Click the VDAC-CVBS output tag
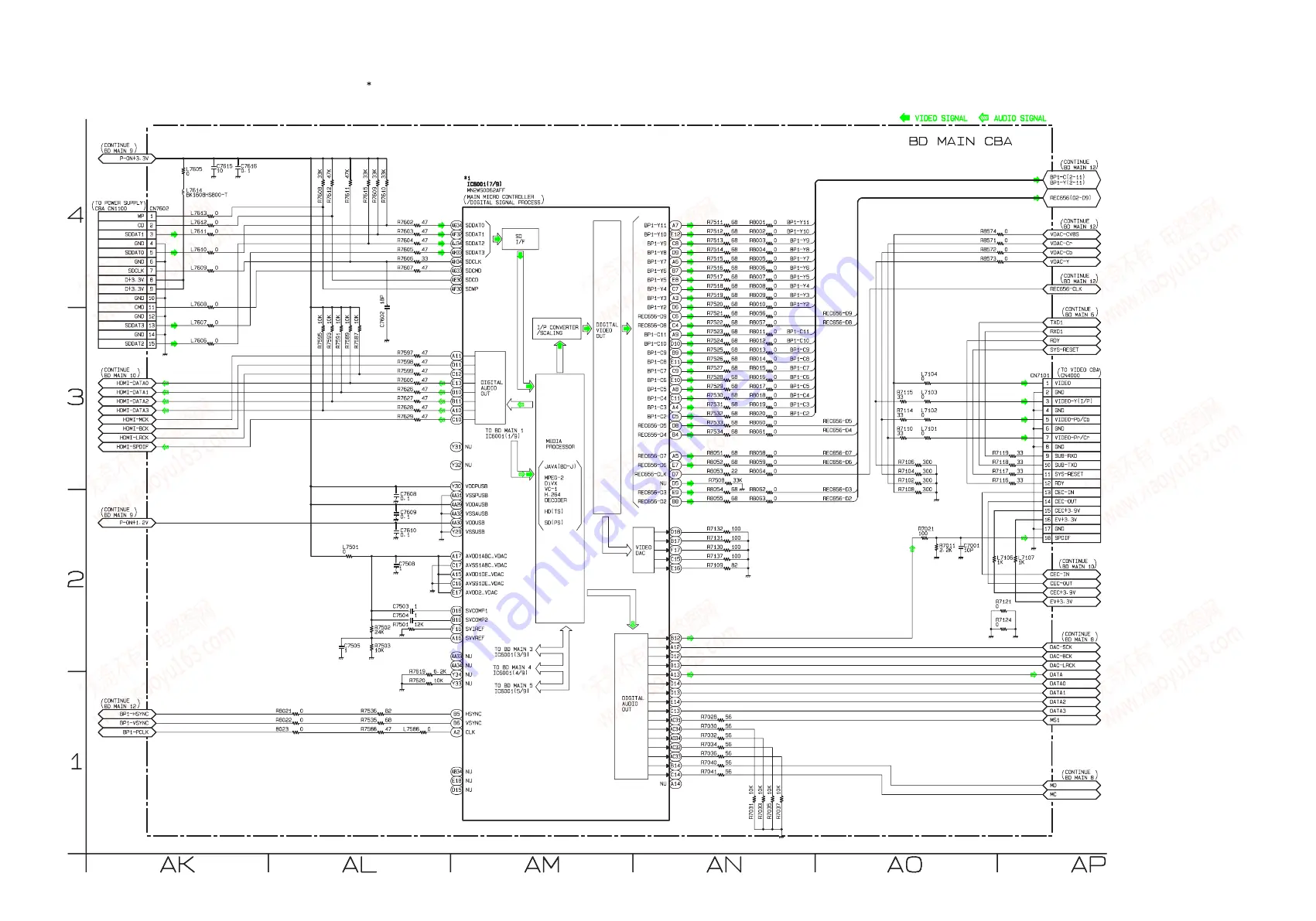 [1072, 234]
